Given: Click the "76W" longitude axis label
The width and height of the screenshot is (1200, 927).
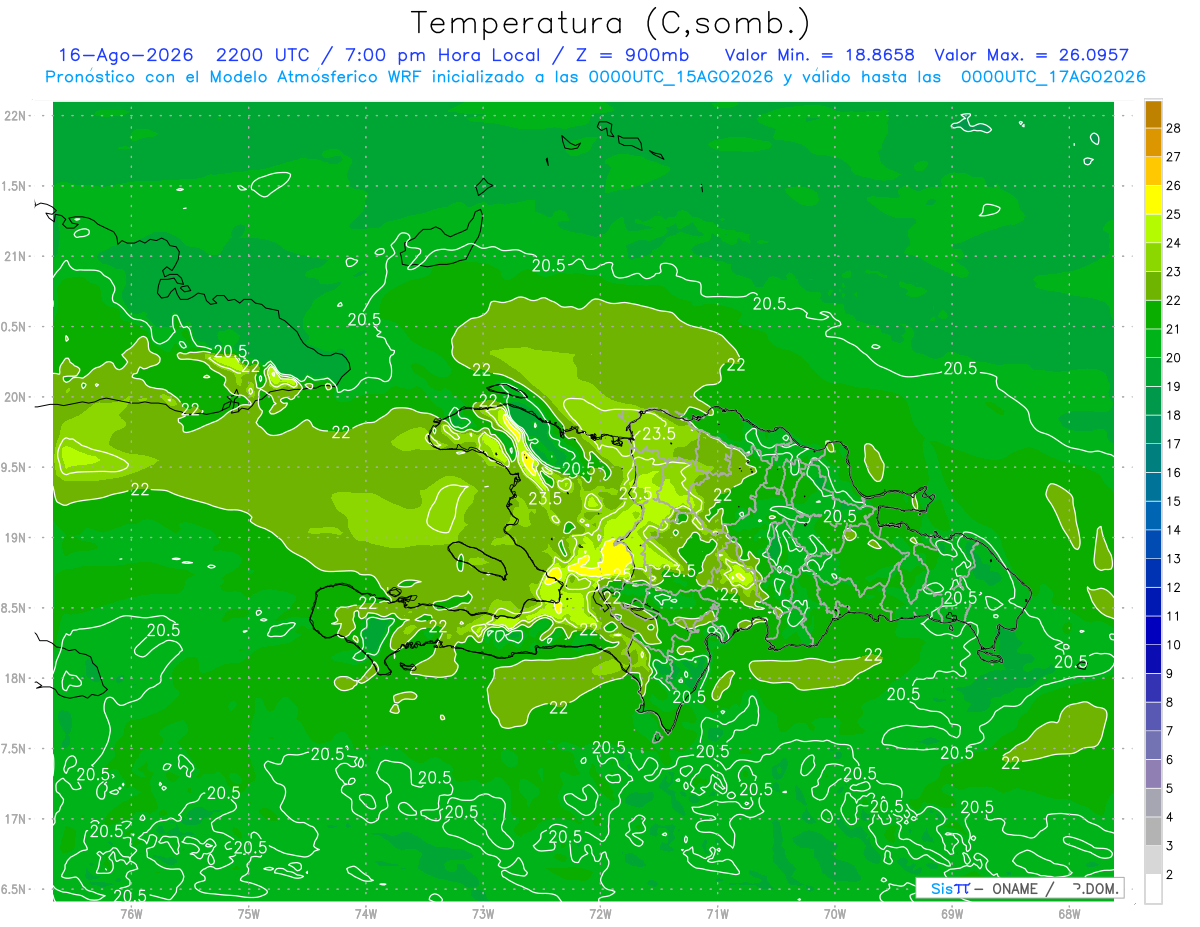Looking at the screenshot, I should pos(131,913).
